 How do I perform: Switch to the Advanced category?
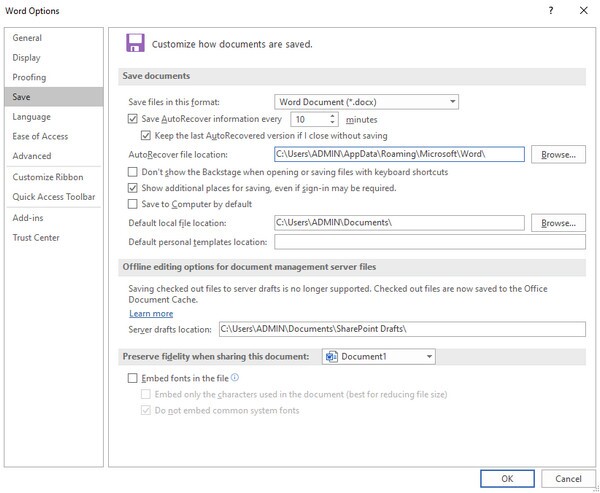[32, 156]
